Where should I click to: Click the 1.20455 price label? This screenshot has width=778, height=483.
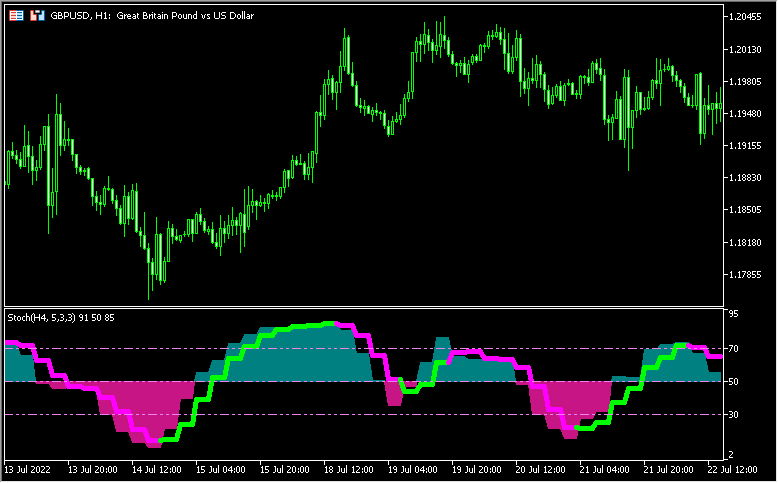(x=745, y=17)
